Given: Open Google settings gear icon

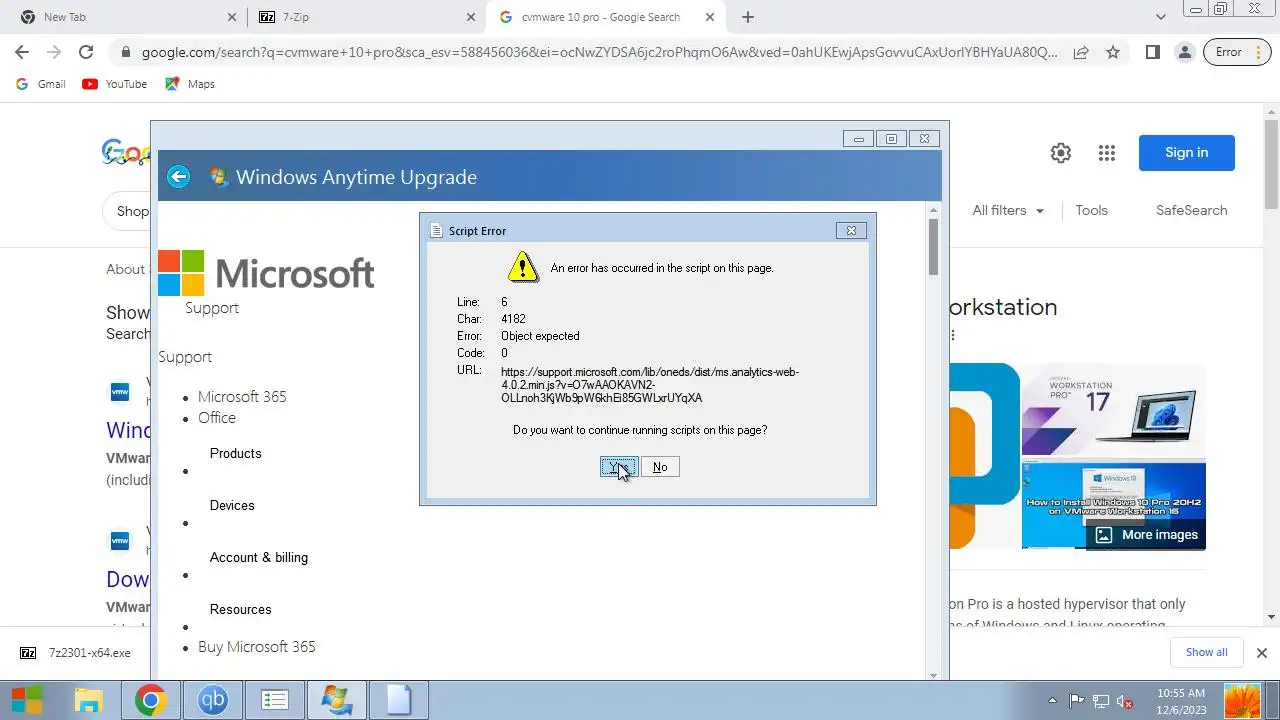Looking at the screenshot, I should [1061, 153].
